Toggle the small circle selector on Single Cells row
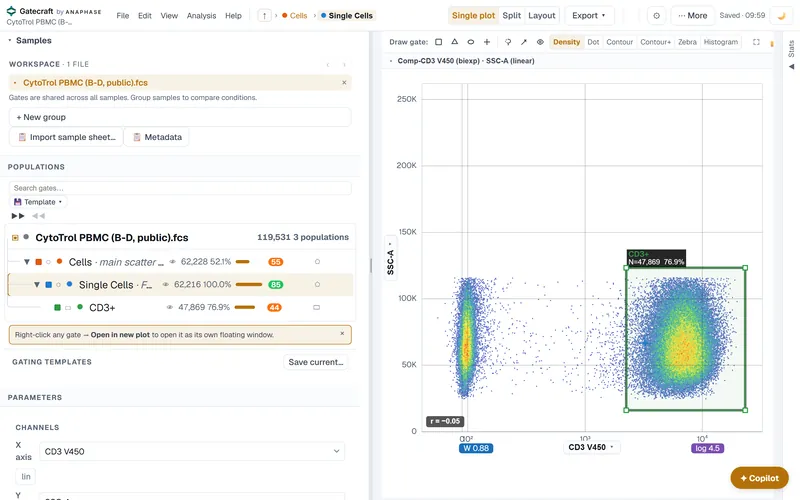Viewport: 800px width, 500px height. tap(59, 285)
